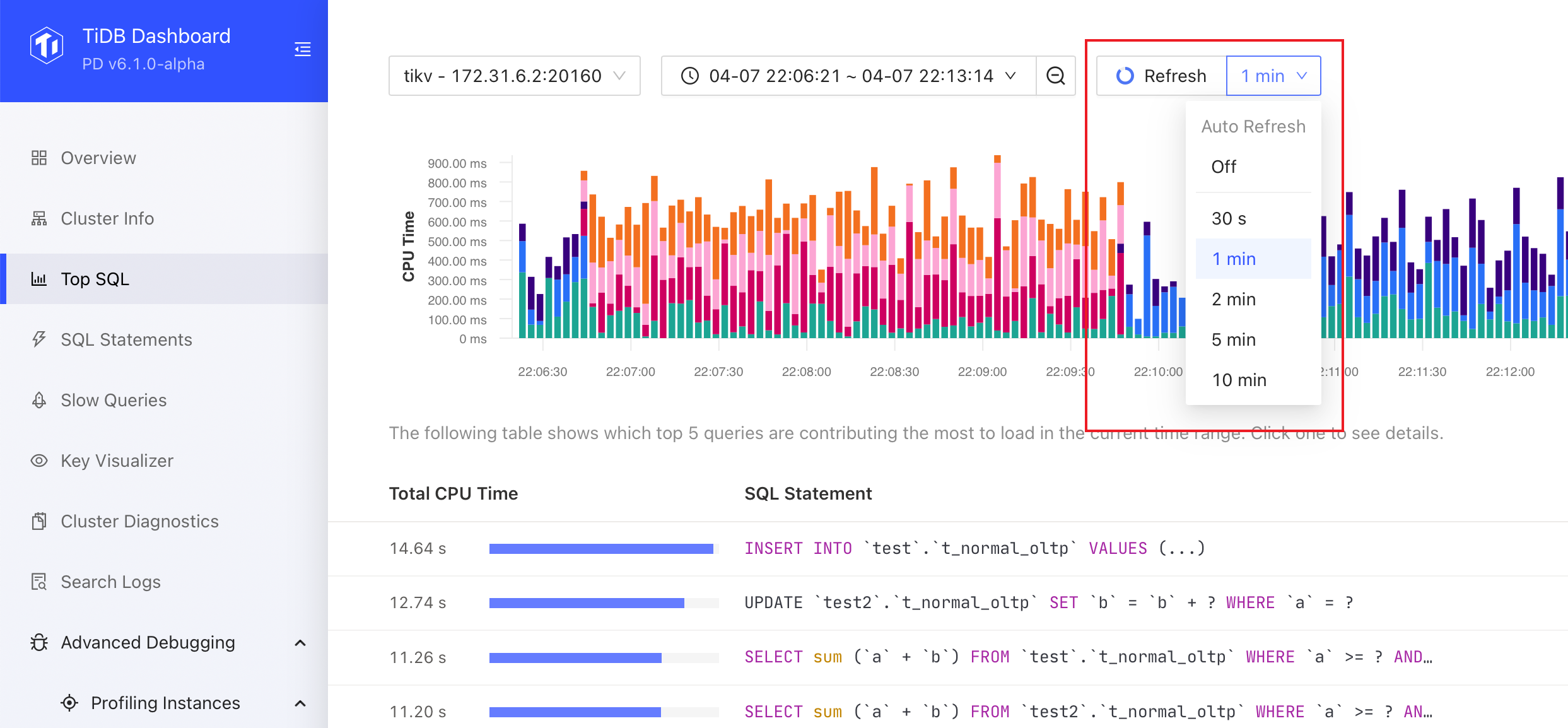This screenshot has height=728, width=1568.
Task: Click the Cluster Info icon
Action: coord(39,218)
